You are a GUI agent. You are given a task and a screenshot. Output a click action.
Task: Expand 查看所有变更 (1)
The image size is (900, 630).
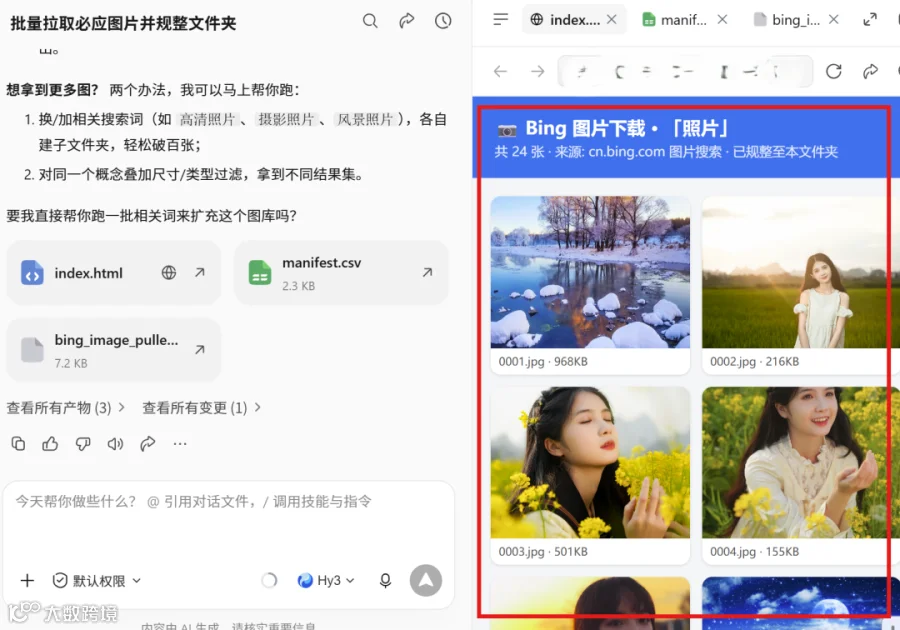(201, 408)
